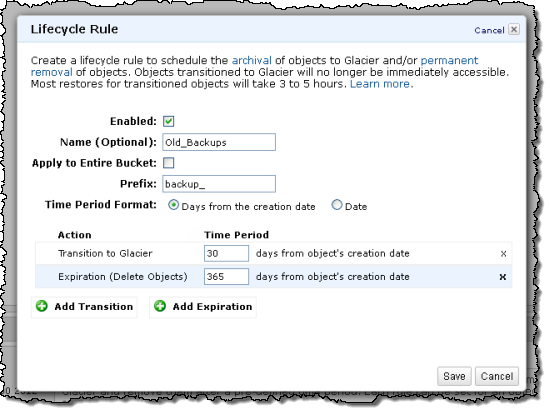Select the Date time period format radio
Screen dimensions: 550x413
click(x=337, y=205)
